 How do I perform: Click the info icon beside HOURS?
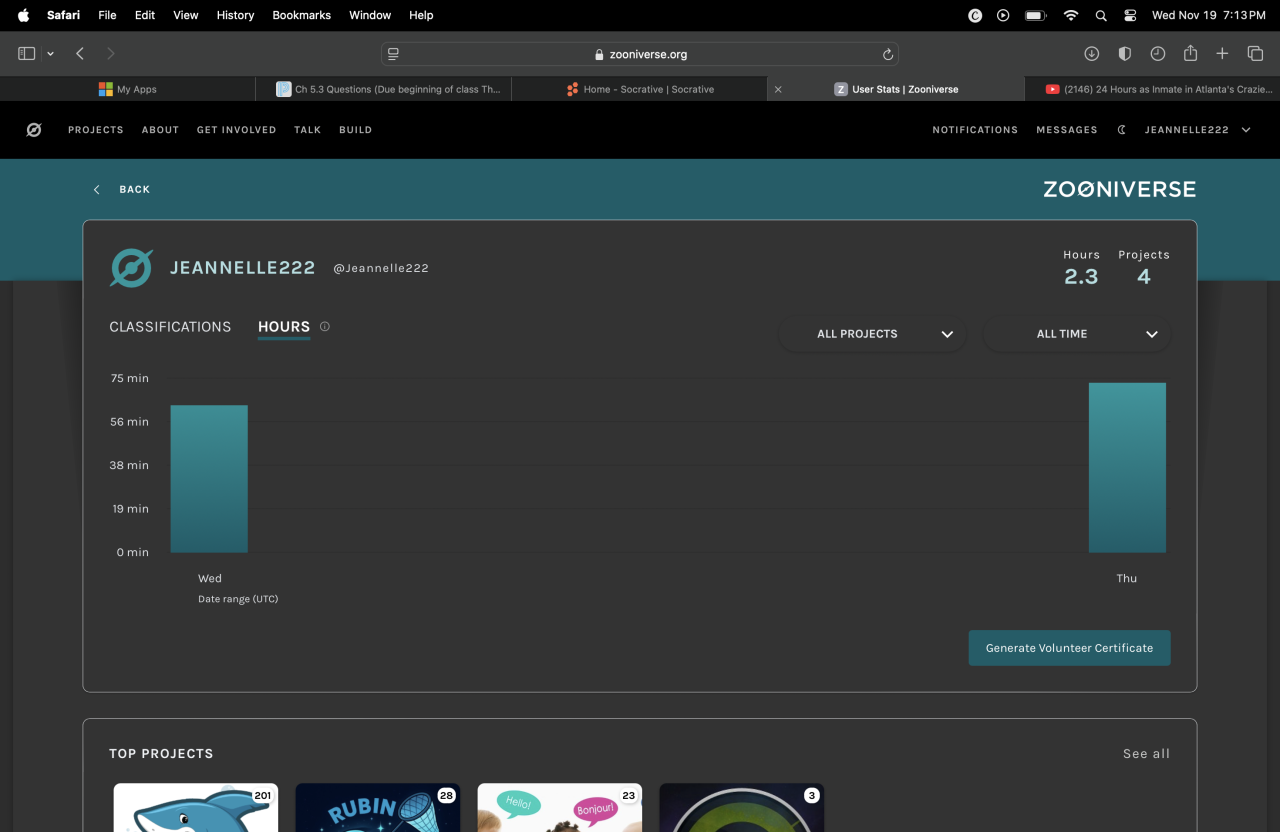coord(325,327)
